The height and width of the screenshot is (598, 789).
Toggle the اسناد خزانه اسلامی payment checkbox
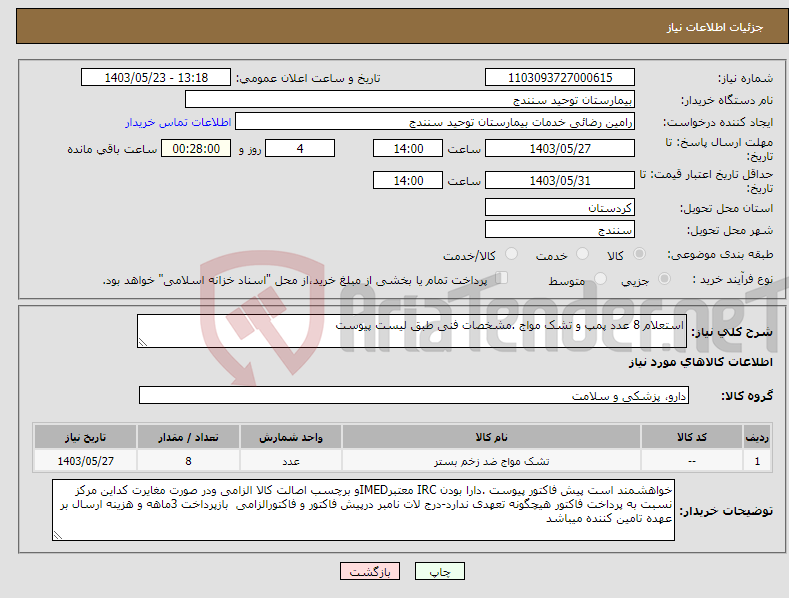[501, 278]
